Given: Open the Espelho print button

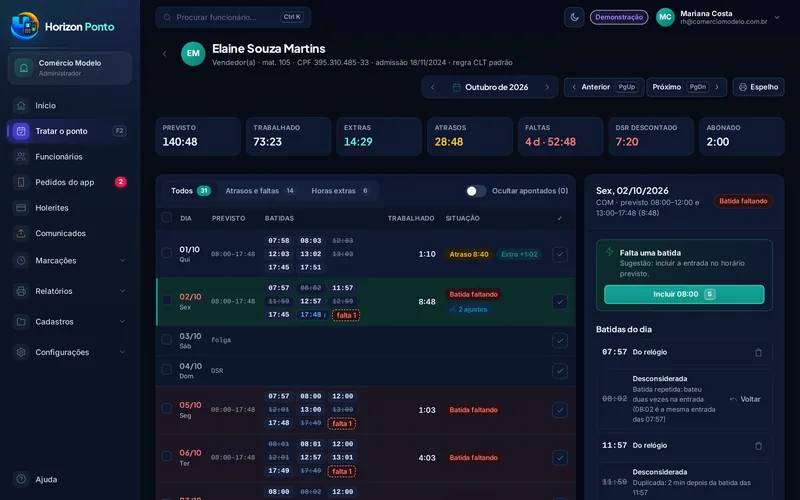Looking at the screenshot, I should tap(759, 87).
